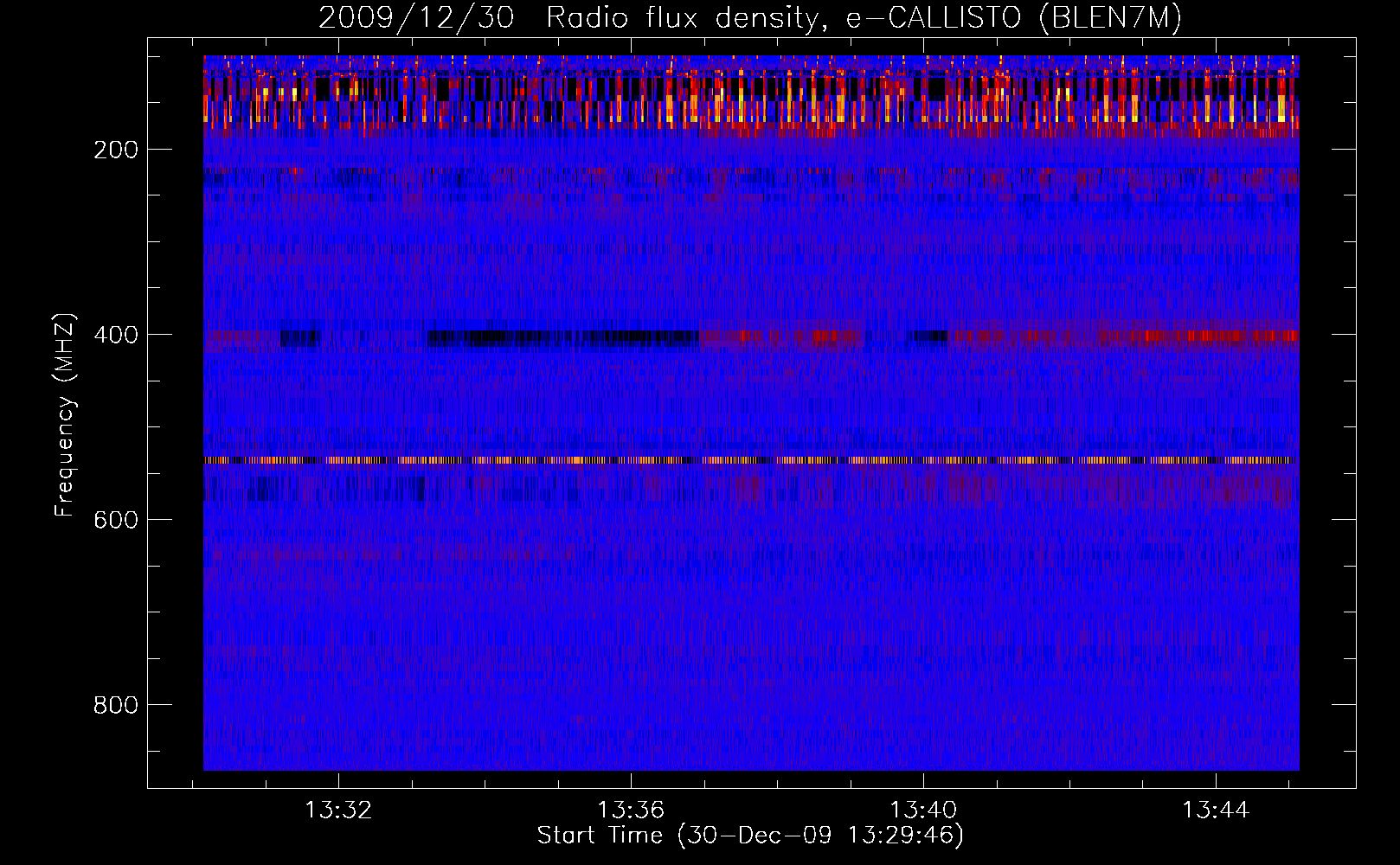Select the 13:36 time label
The width and height of the screenshot is (1400, 865).
point(631,810)
